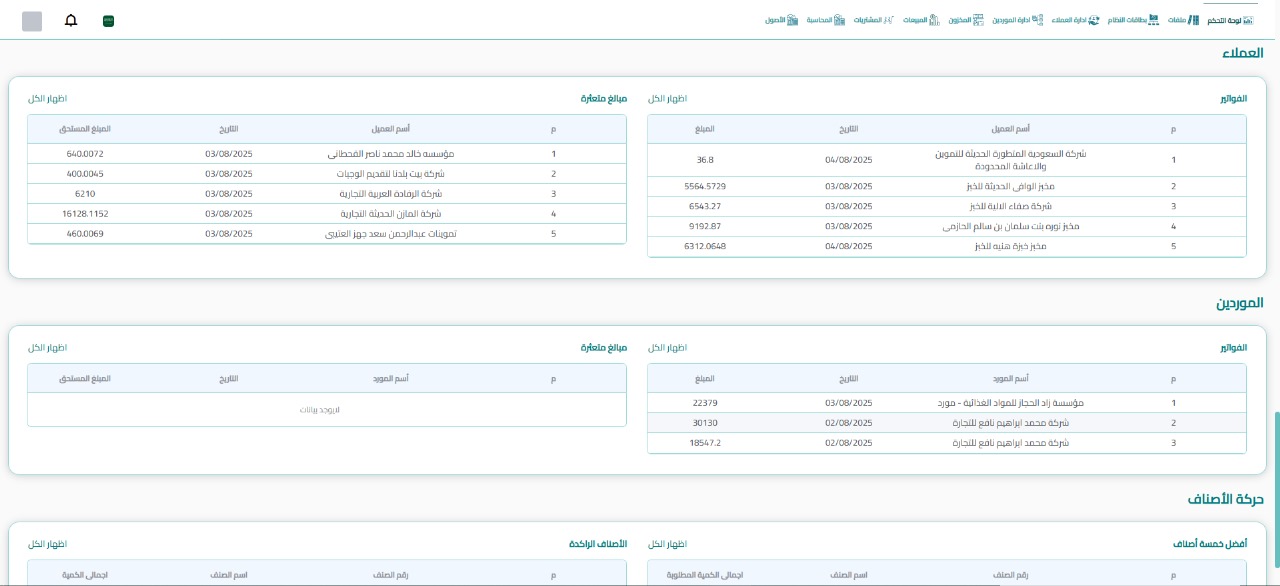Click the green Saudi flag language icon
Image resolution: width=1280 pixels, height=586 pixels.
109,21
